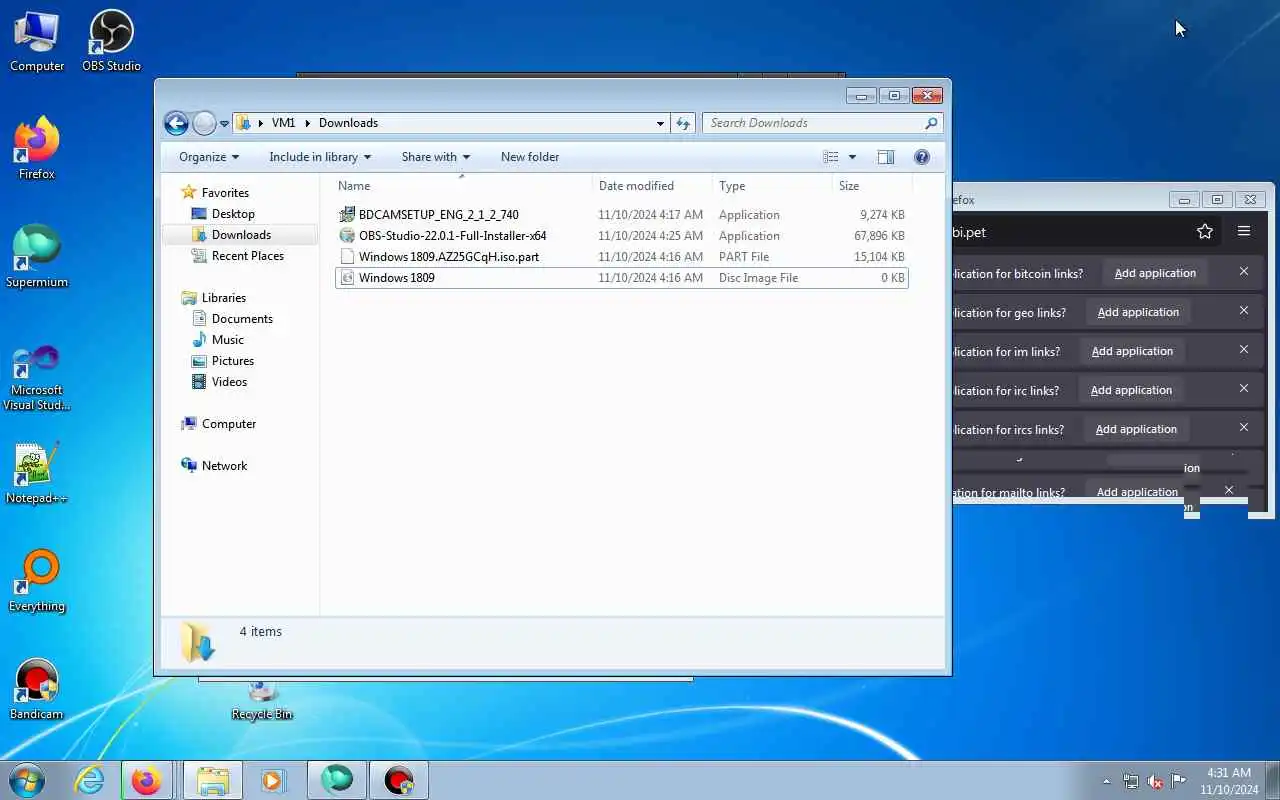The image size is (1280, 800).
Task: Select Desktop under Favorites
Action: click(x=233, y=214)
